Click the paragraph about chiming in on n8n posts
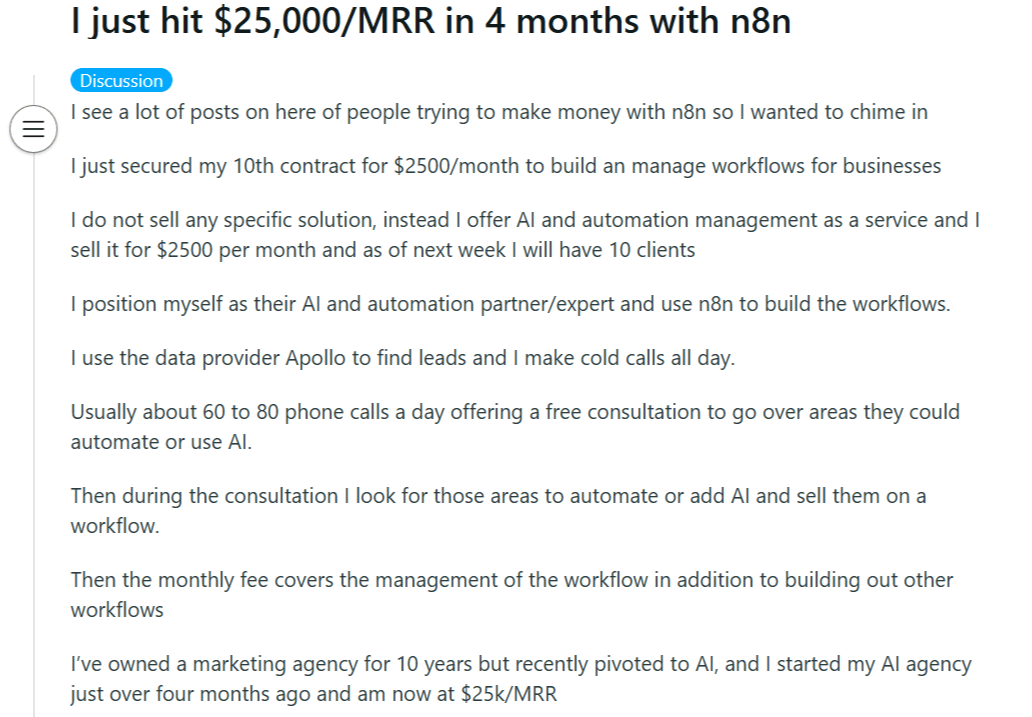Screen dimensions: 1032x717 499,113
